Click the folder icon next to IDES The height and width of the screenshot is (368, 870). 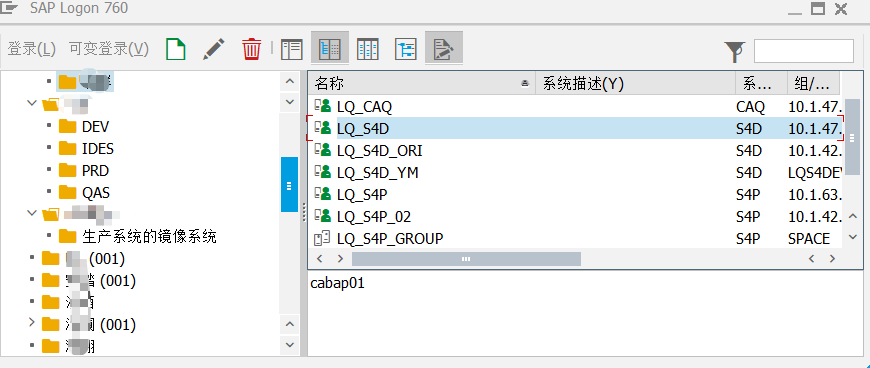click(x=68, y=149)
